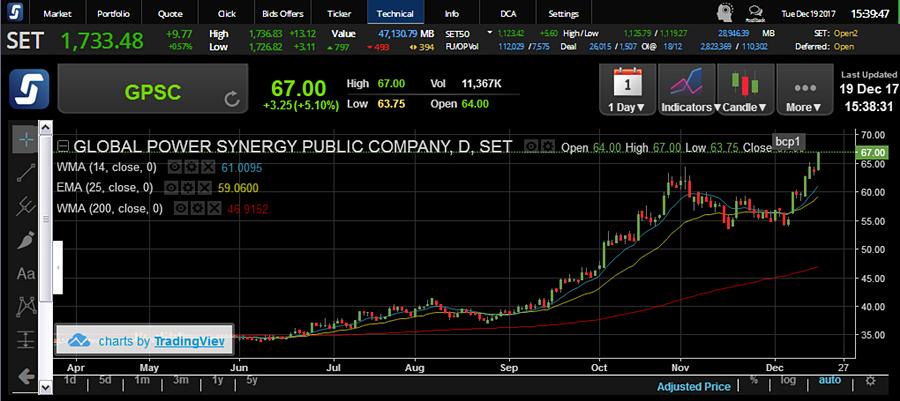This screenshot has width=900, height=401.
Task: Click the toolbar scroll up arrow
Action: tap(46, 127)
